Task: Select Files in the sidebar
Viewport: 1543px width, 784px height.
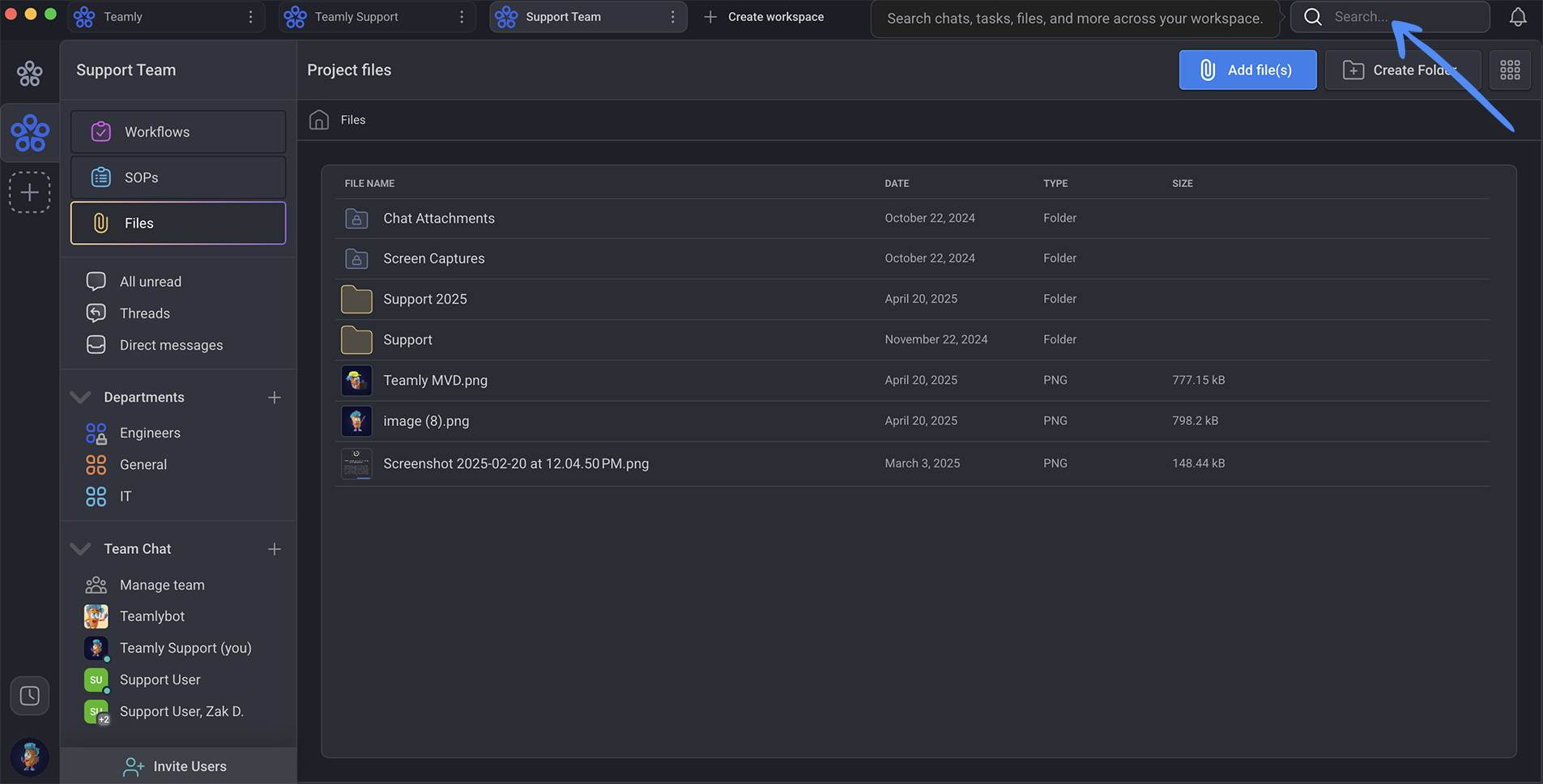Action: [x=178, y=223]
